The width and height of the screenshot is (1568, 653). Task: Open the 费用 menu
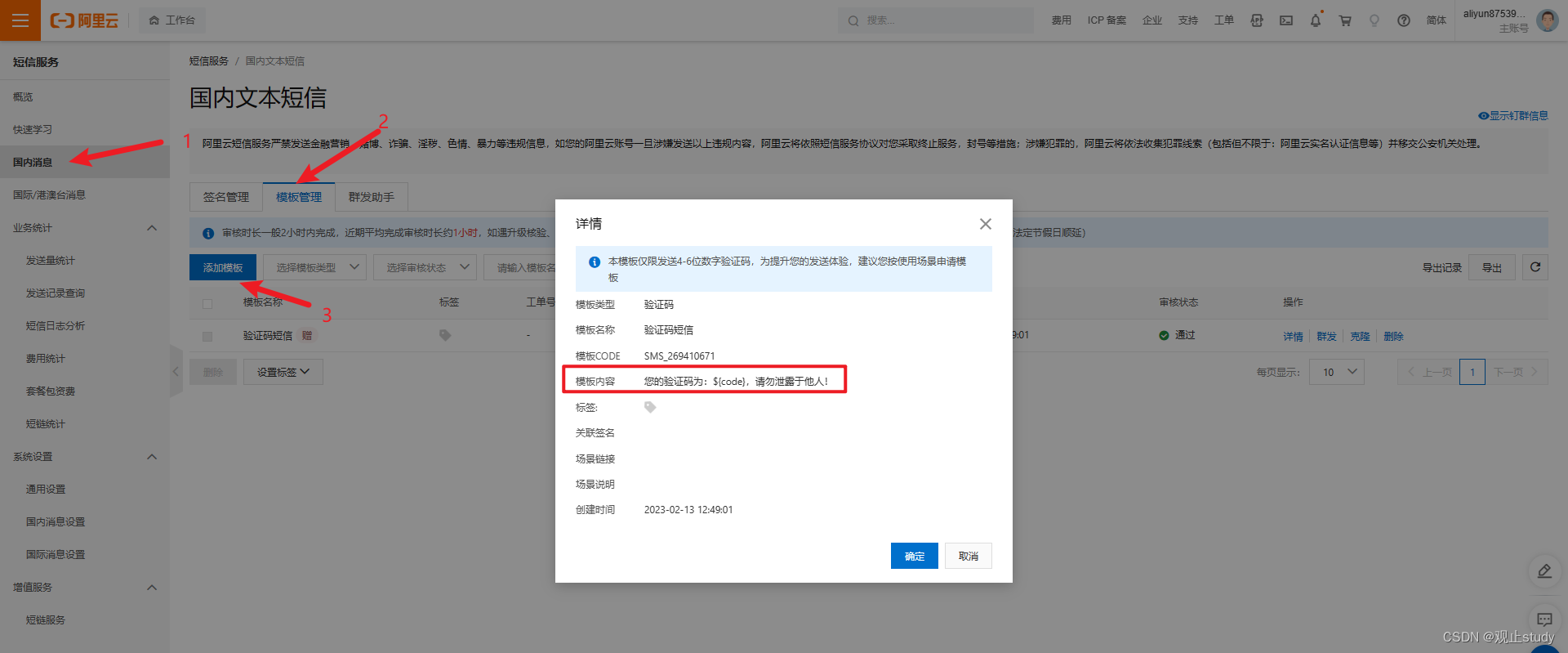(1061, 20)
